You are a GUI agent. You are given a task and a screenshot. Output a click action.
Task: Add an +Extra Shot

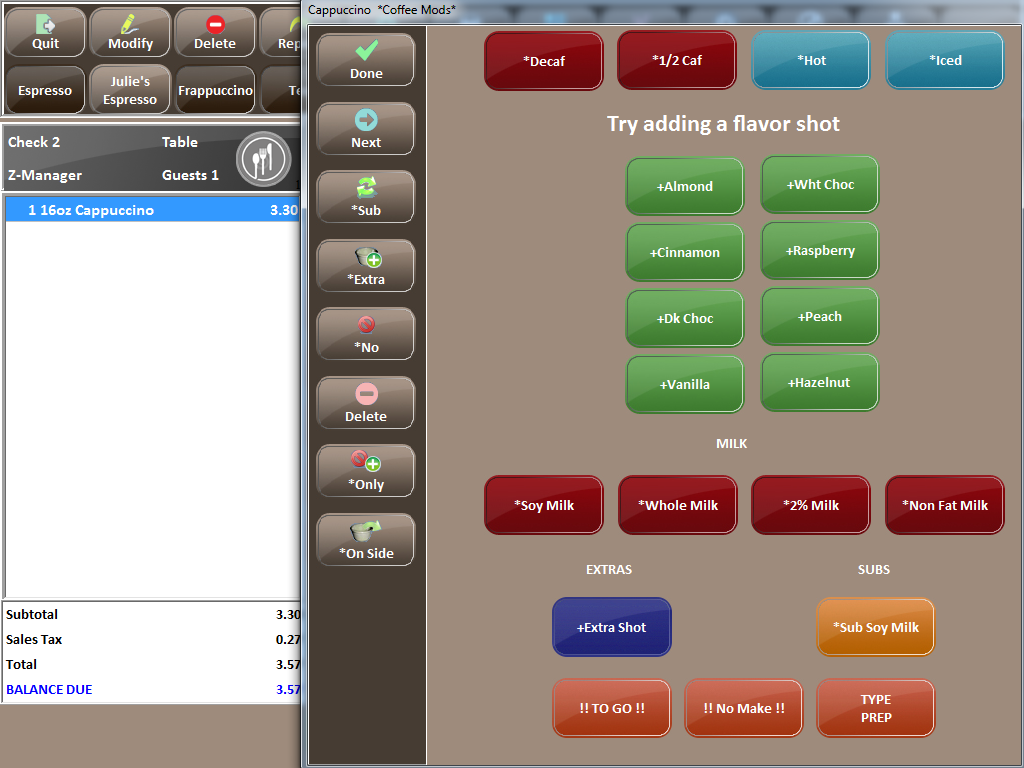point(611,627)
